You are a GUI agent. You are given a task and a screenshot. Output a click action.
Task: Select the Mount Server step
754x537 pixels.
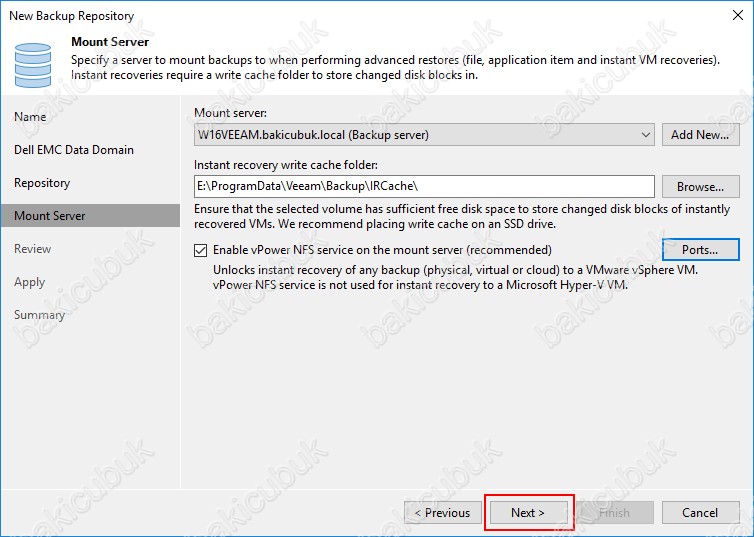[x=49, y=216]
